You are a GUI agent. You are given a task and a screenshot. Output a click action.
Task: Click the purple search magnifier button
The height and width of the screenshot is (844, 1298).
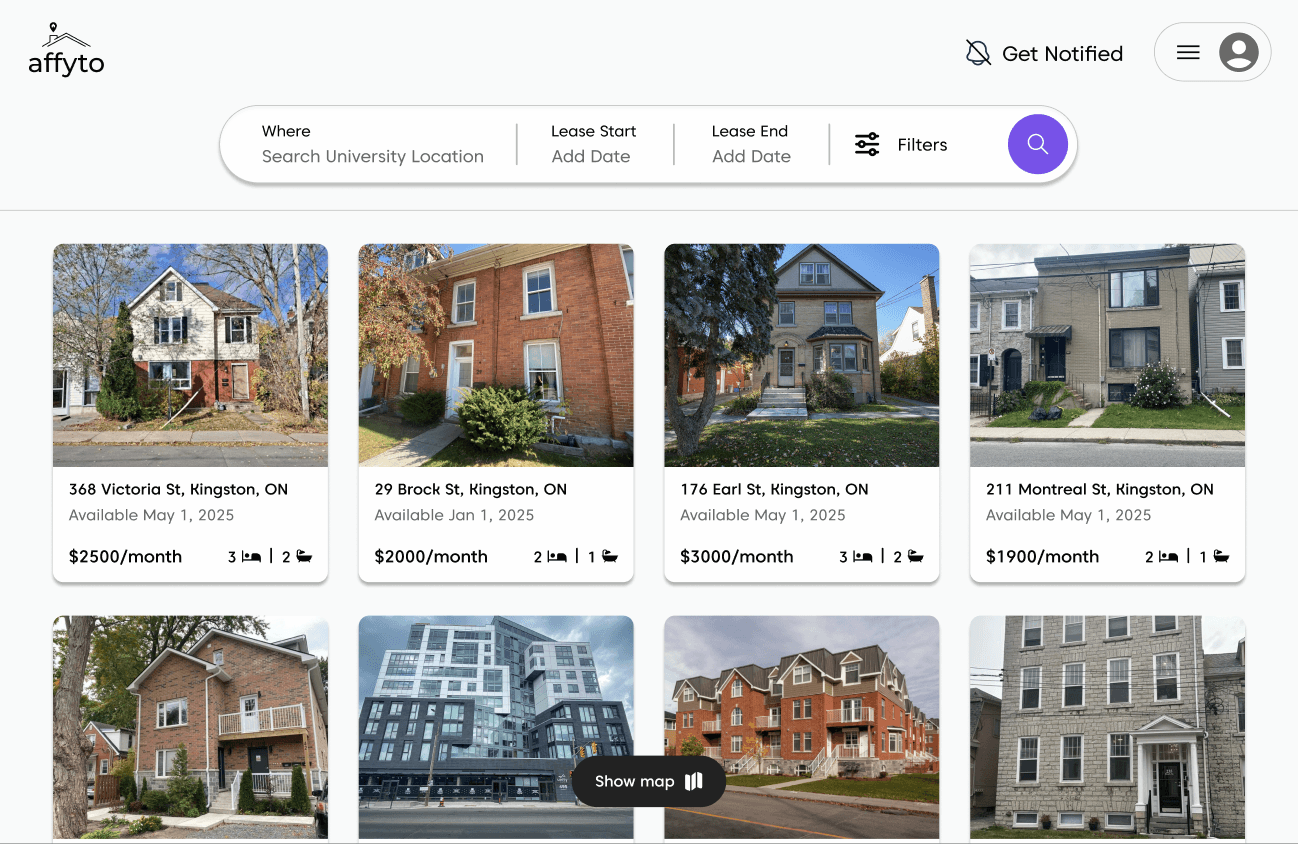[1038, 144]
